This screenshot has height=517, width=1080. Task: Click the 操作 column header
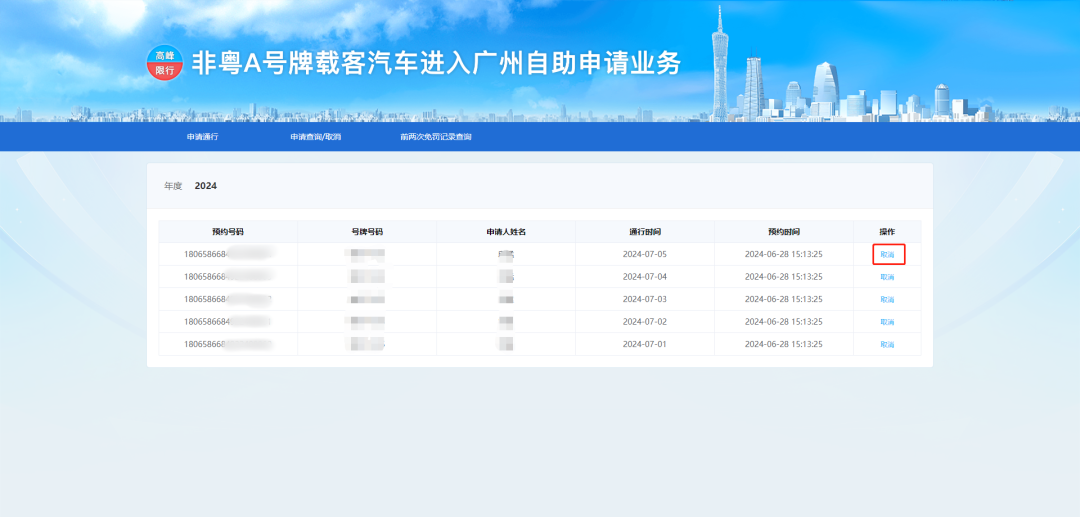(887, 232)
